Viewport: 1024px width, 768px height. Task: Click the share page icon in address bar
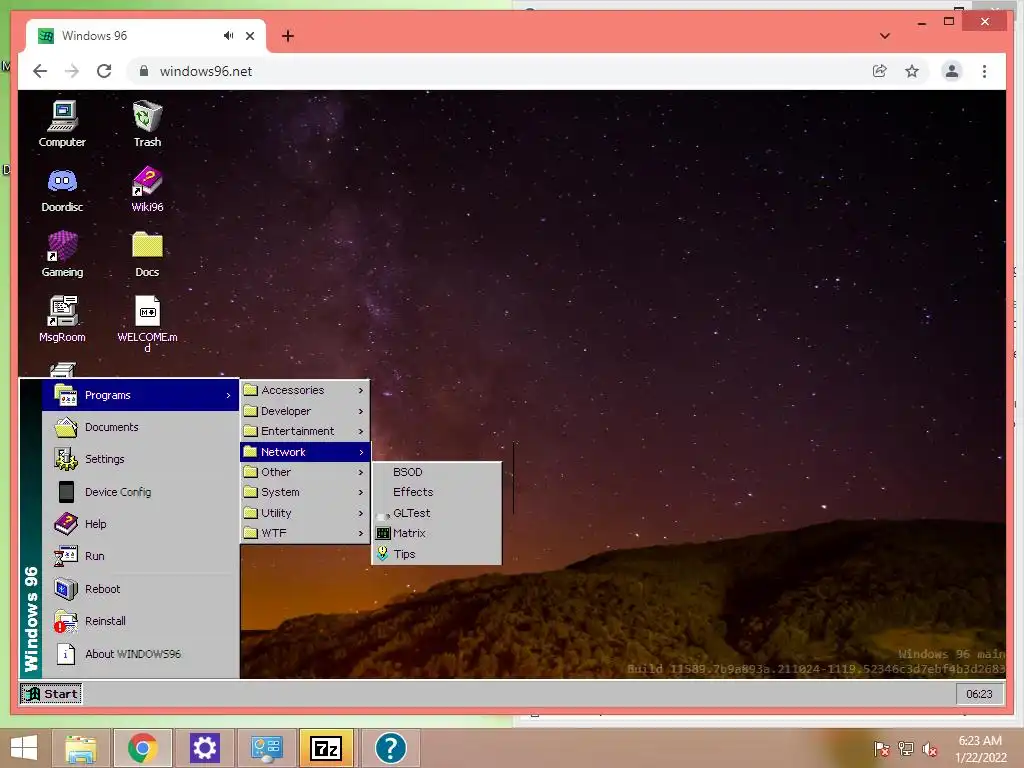(x=880, y=71)
